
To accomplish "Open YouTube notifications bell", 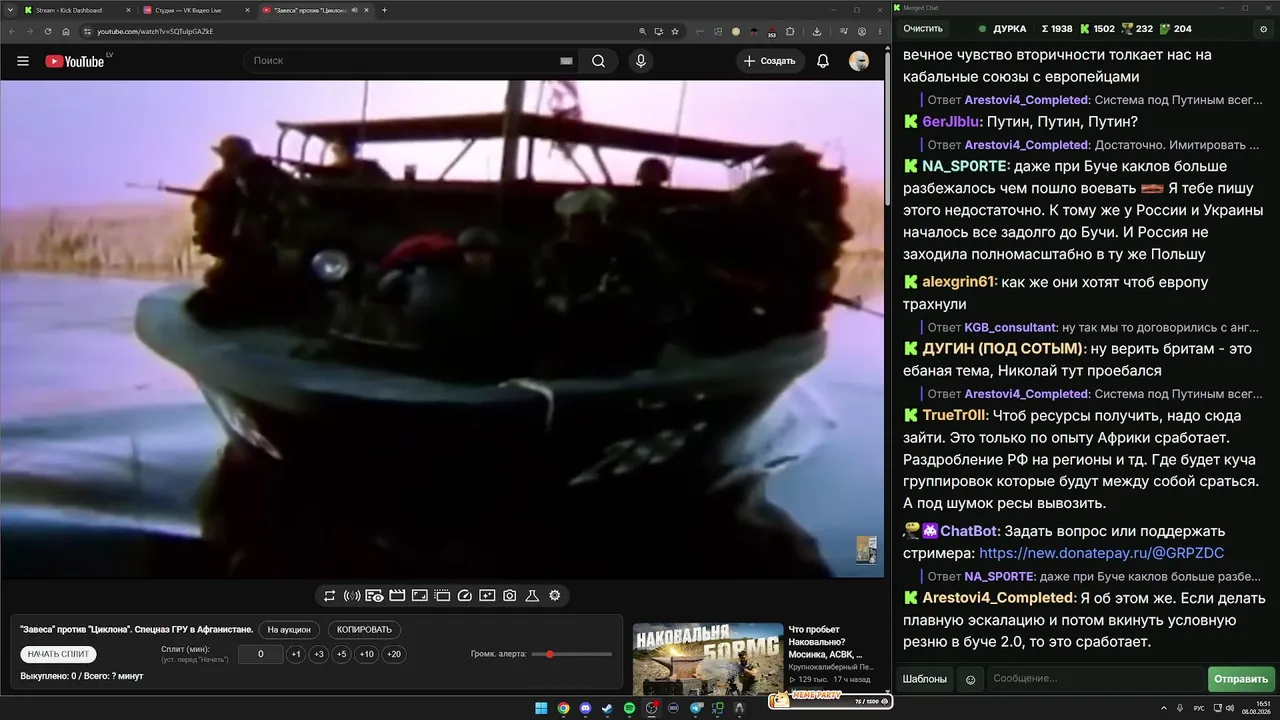I will point(823,61).
